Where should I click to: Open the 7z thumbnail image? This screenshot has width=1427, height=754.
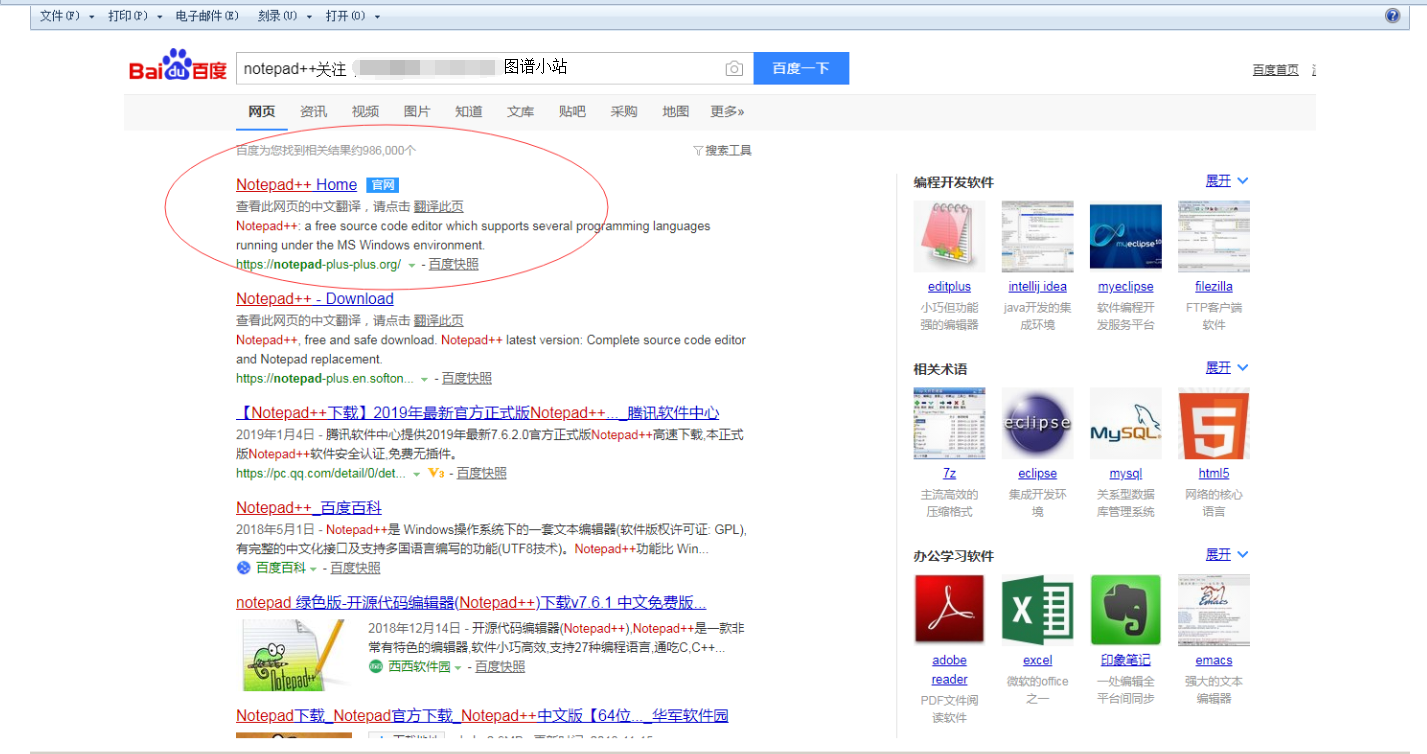pyautogui.click(x=949, y=423)
